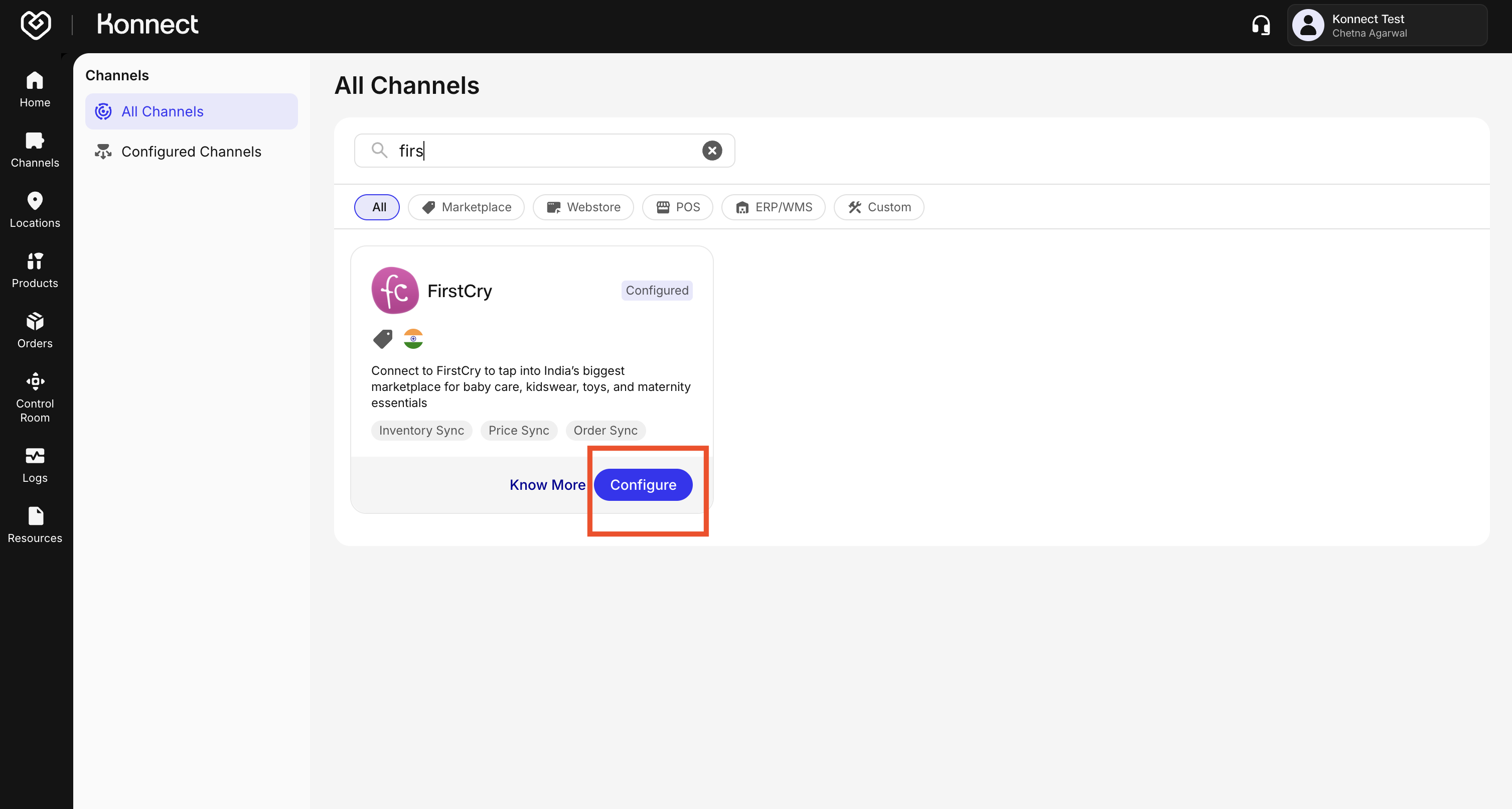Select All Channels in the Channels menu

(x=191, y=111)
